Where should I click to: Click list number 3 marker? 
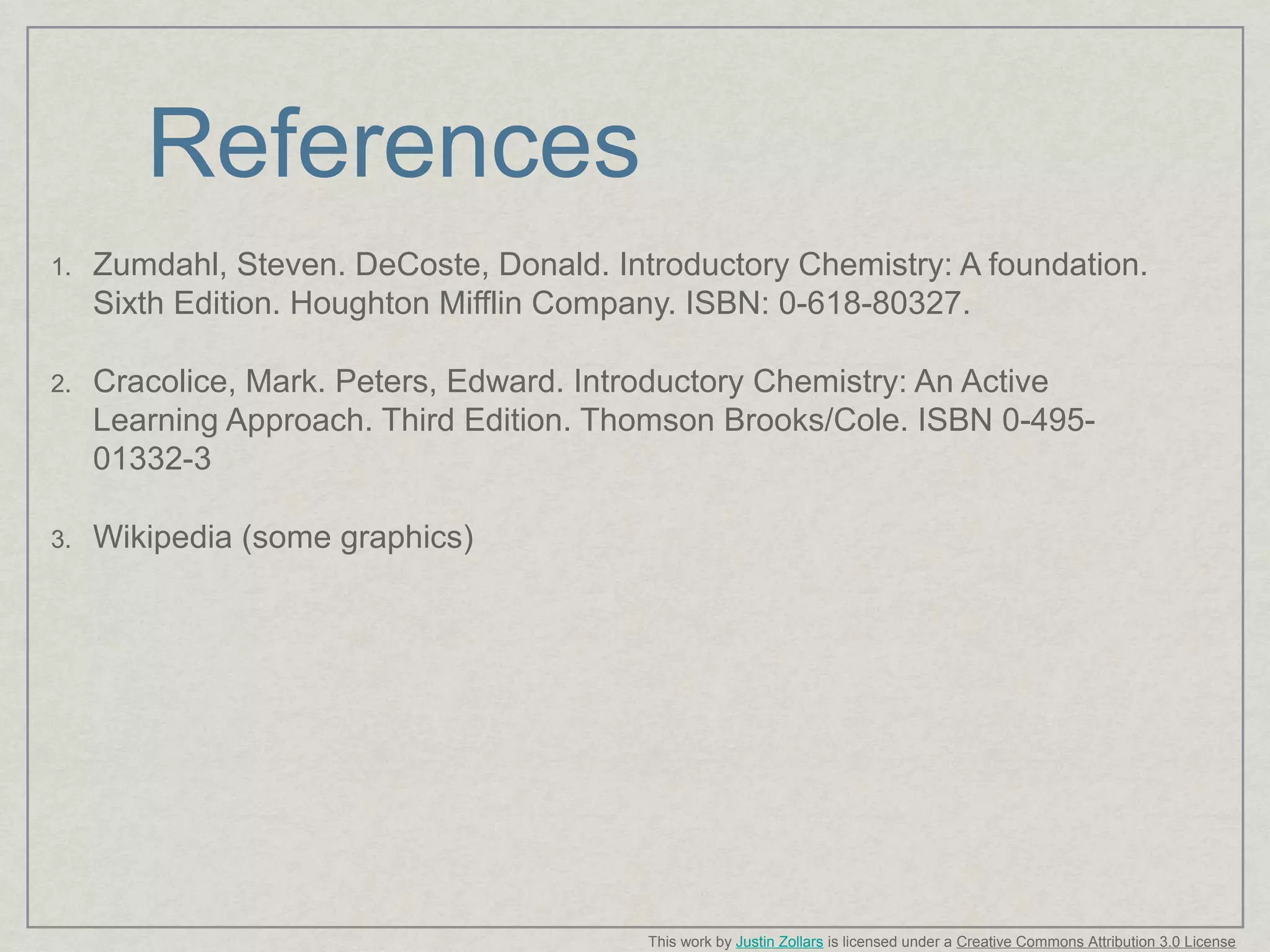[61, 540]
